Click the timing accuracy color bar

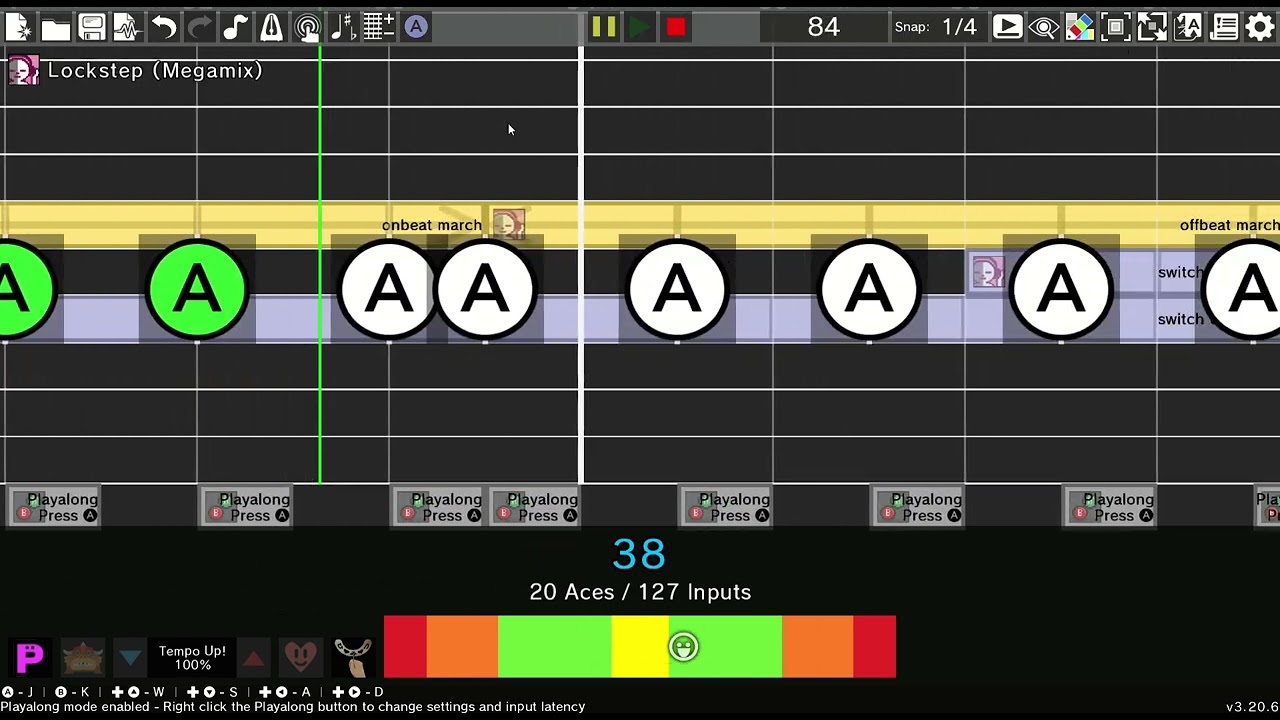(640, 647)
